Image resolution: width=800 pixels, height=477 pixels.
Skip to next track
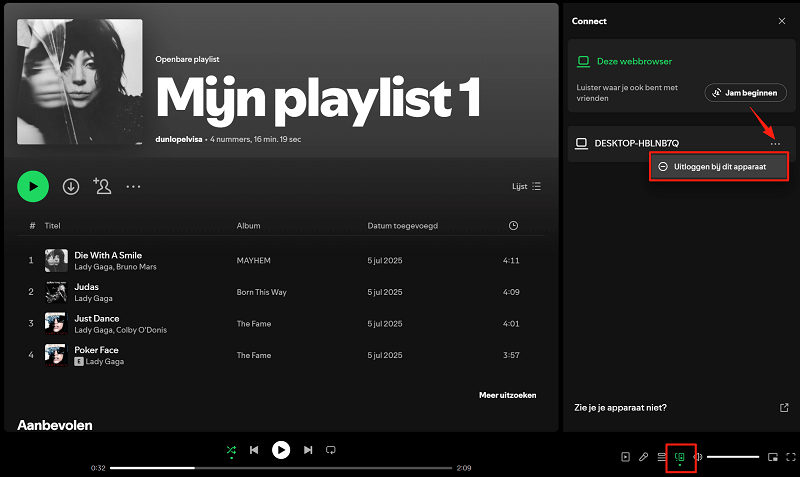308,450
